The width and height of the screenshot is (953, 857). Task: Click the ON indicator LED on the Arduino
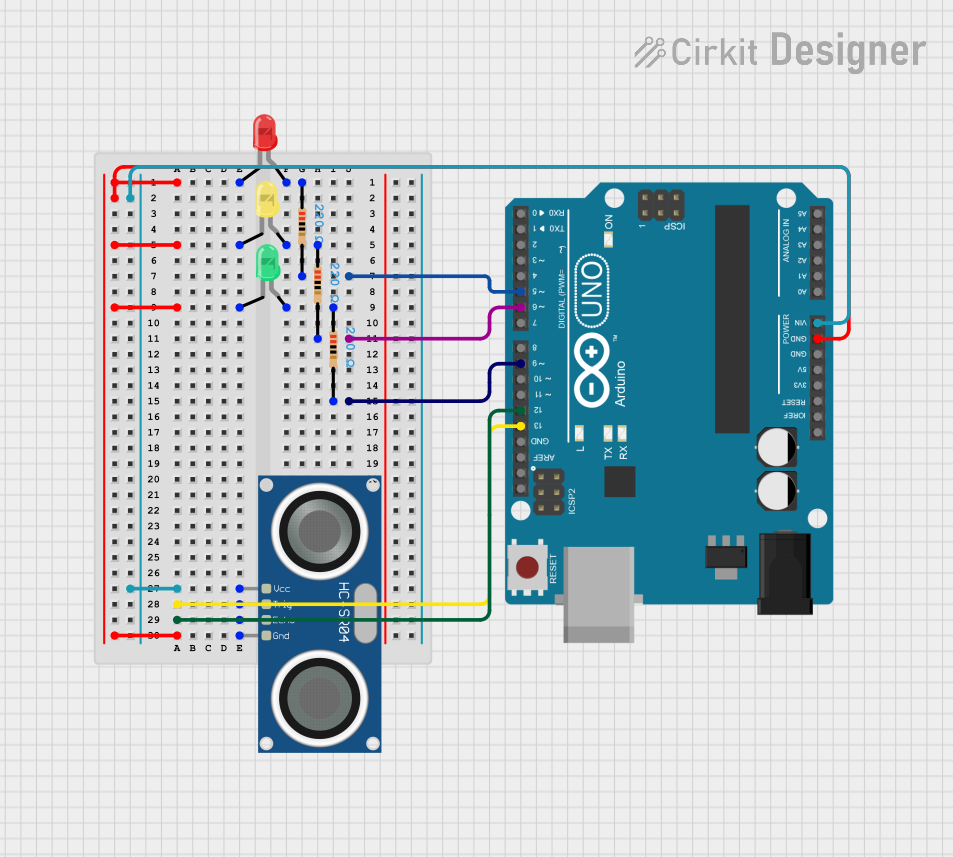(608, 240)
